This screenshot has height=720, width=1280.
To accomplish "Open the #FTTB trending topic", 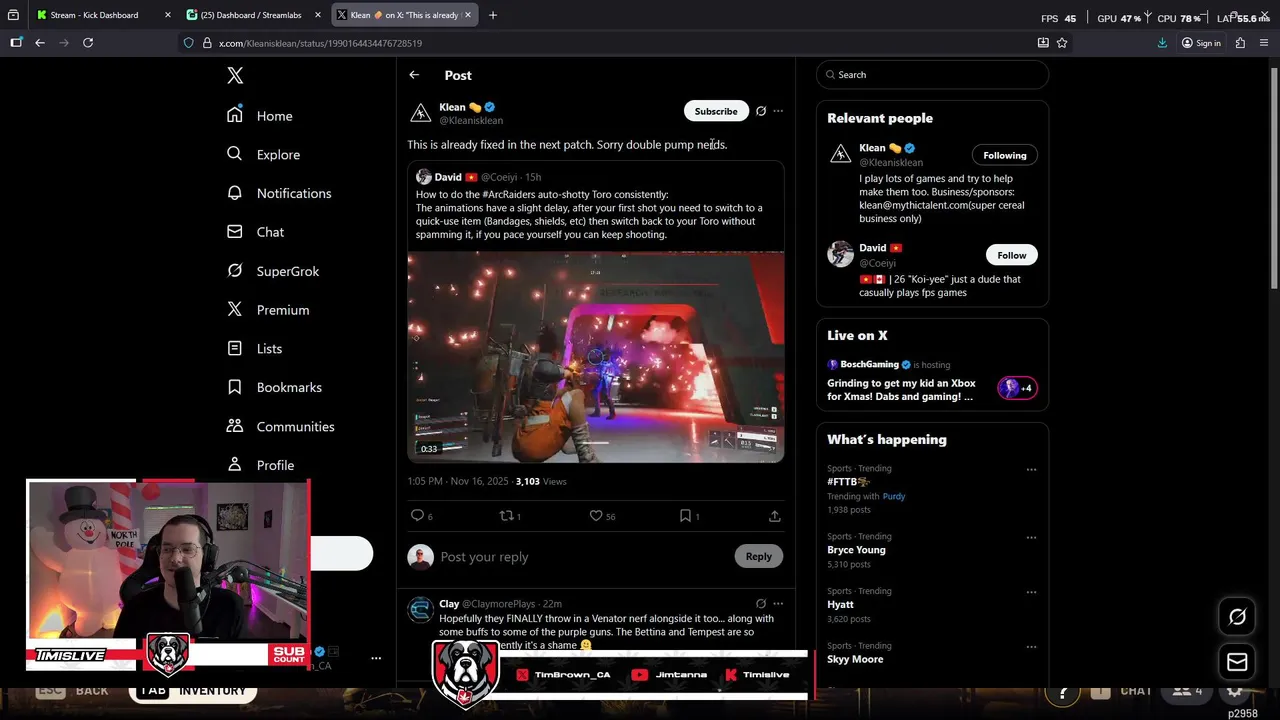I will [848, 482].
